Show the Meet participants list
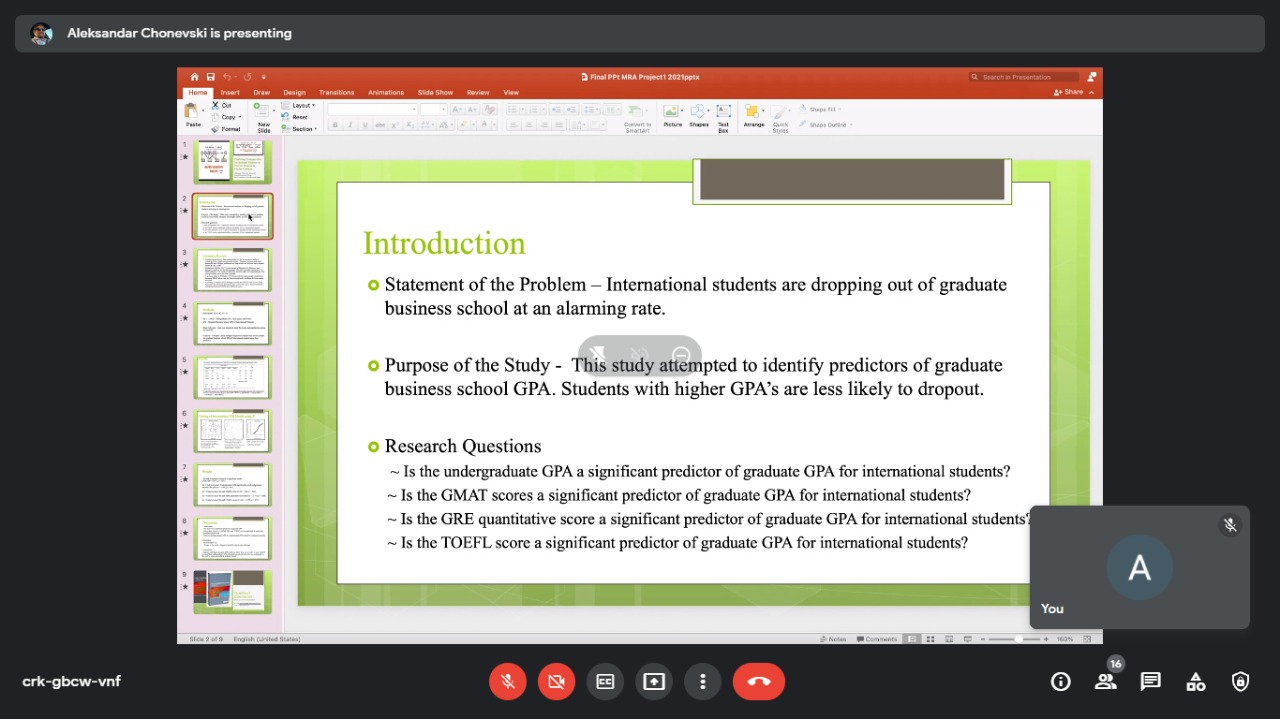Image resolution: width=1280 pixels, height=719 pixels. pyautogui.click(x=1105, y=682)
